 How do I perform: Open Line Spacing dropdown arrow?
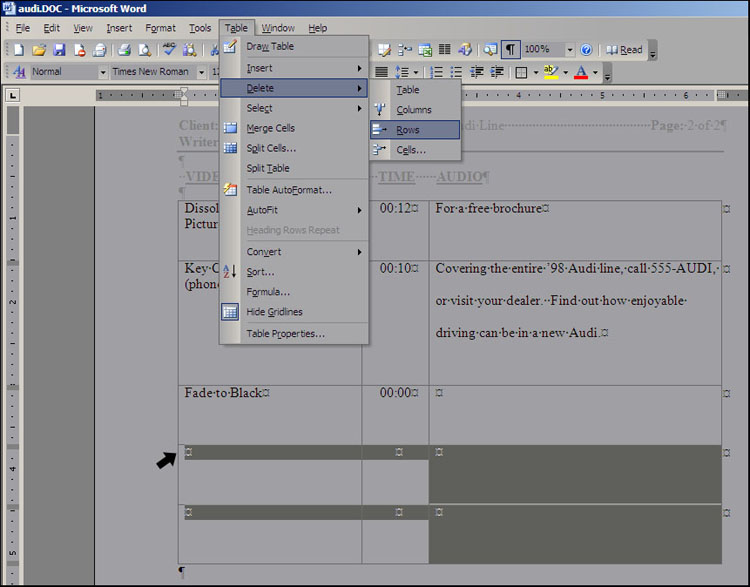click(x=416, y=73)
